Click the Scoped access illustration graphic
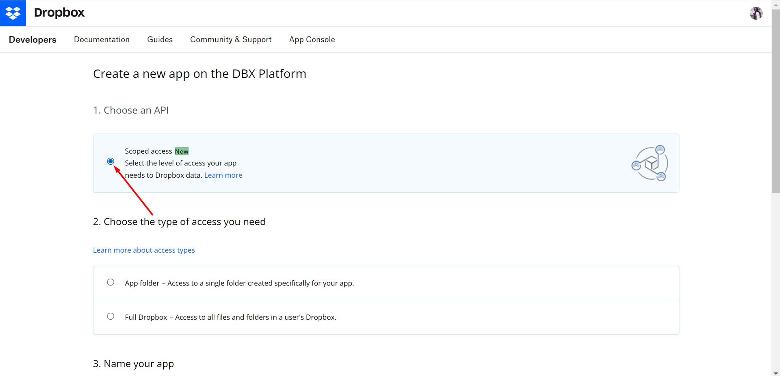780x376 pixels. click(x=650, y=163)
